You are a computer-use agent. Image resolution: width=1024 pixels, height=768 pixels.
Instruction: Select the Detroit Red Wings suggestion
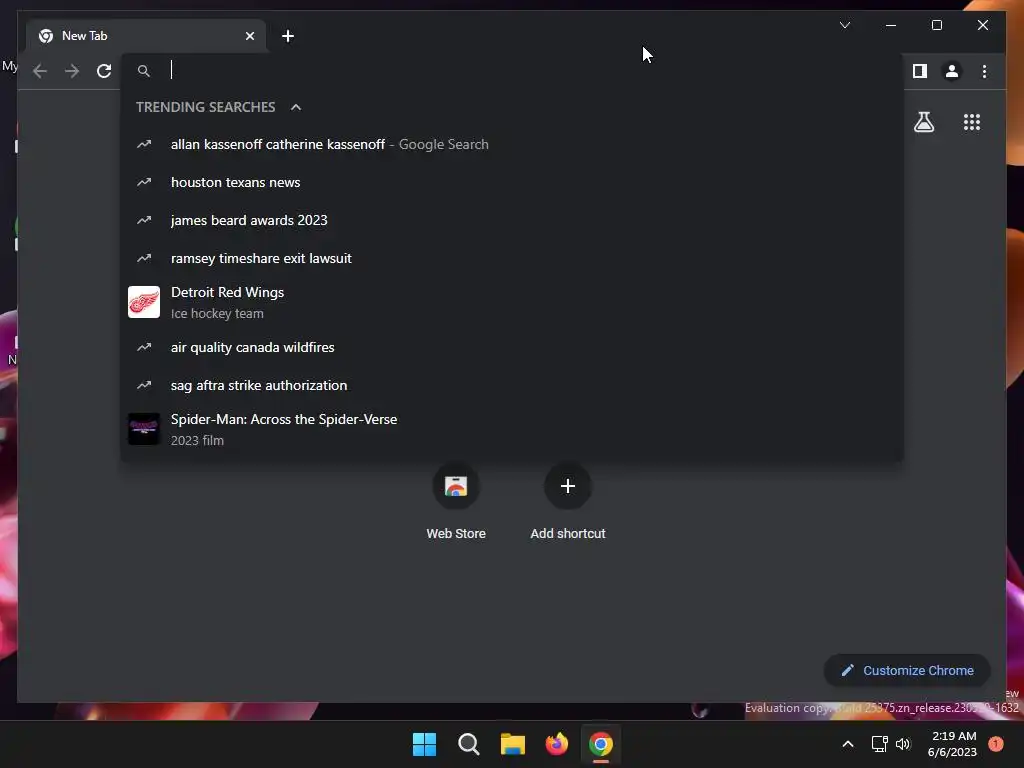[x=512, y=302]
